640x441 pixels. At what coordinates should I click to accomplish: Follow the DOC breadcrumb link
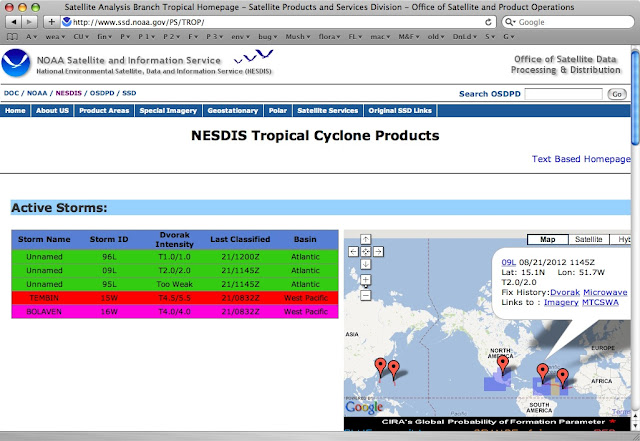click(x=11, y=93)
